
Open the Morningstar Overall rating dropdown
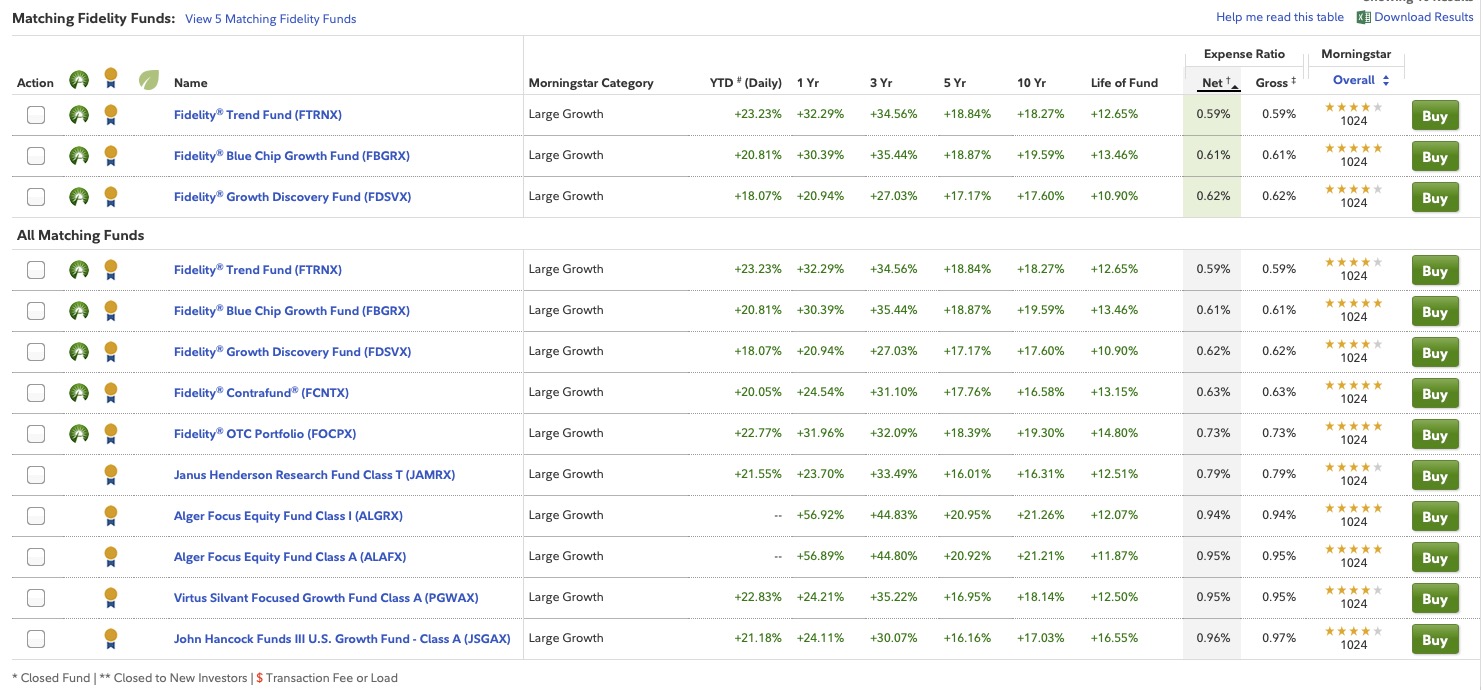tap(1361, 80)
